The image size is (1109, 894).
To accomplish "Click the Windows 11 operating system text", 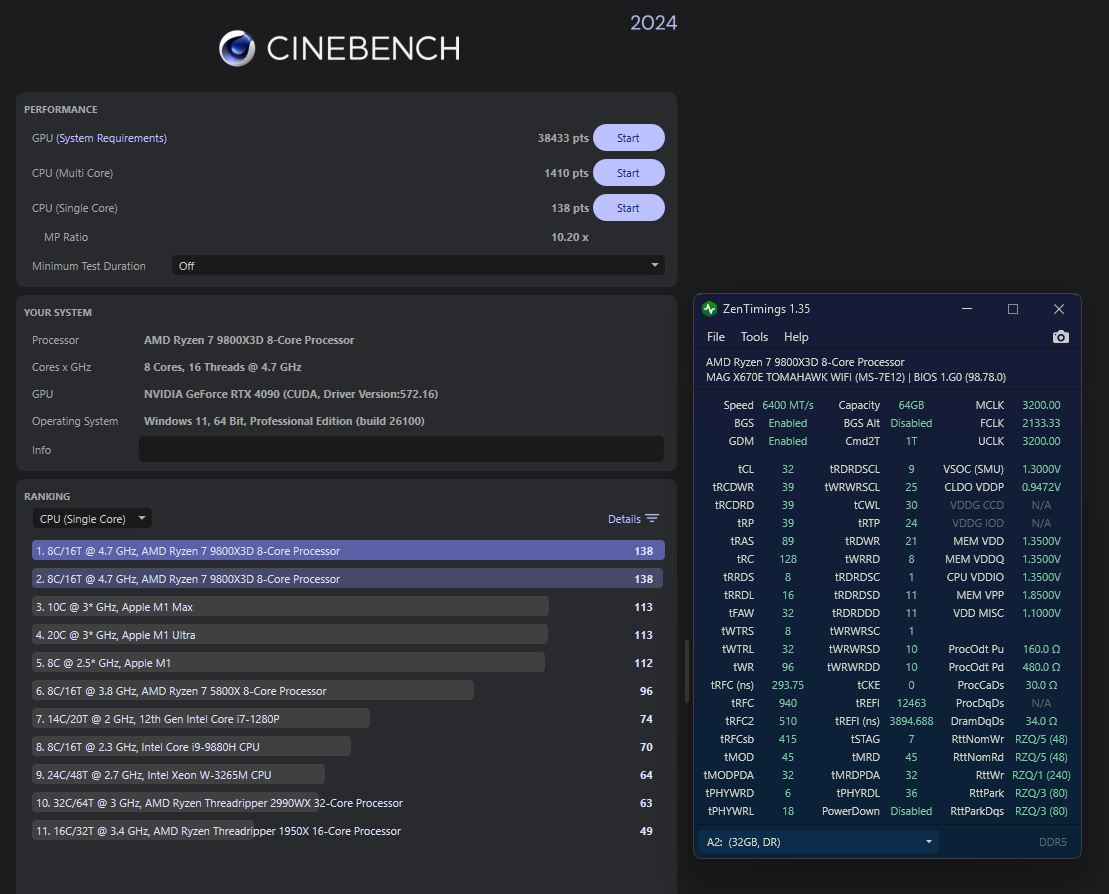I will 284,421.
